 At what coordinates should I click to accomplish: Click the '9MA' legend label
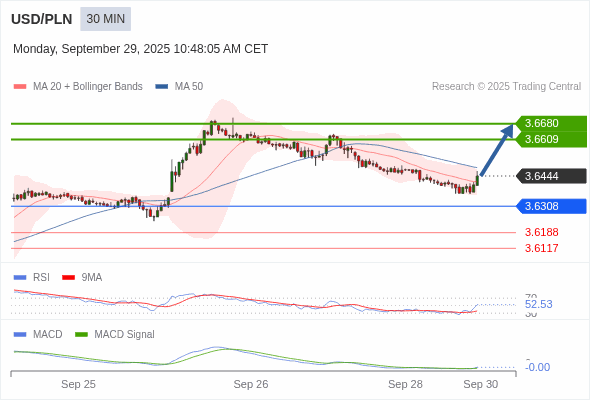click(x=92, y=278)
